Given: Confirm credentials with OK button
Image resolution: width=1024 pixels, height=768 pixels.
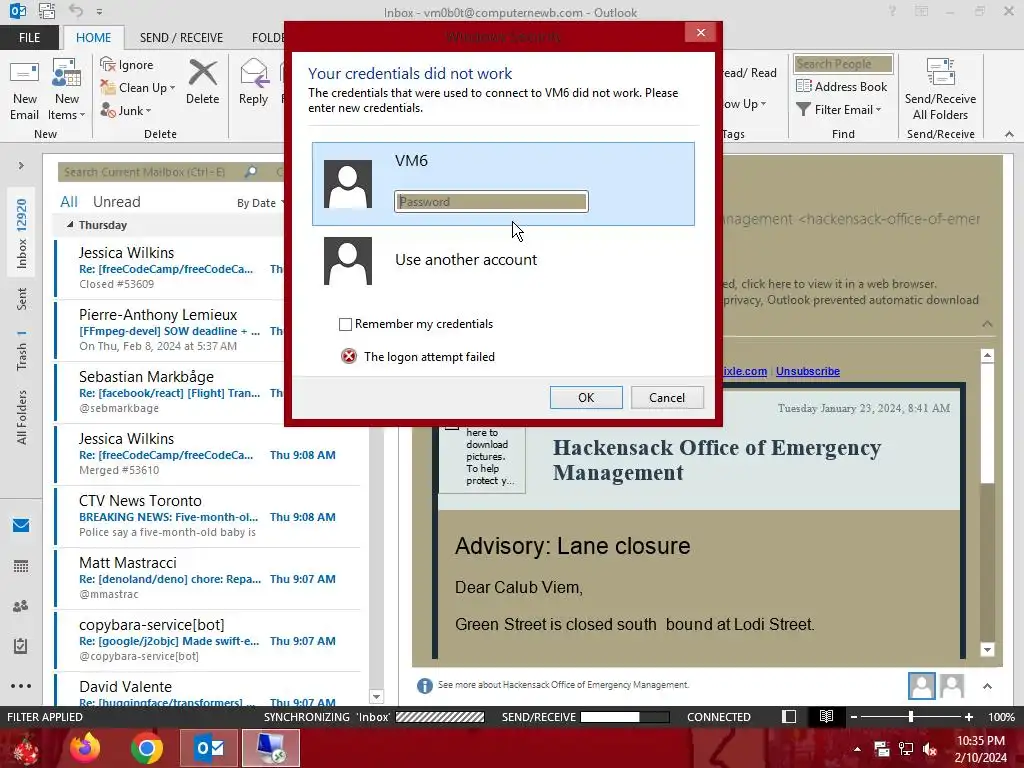Looking at the screenshot, I should [x=586, y=398].
